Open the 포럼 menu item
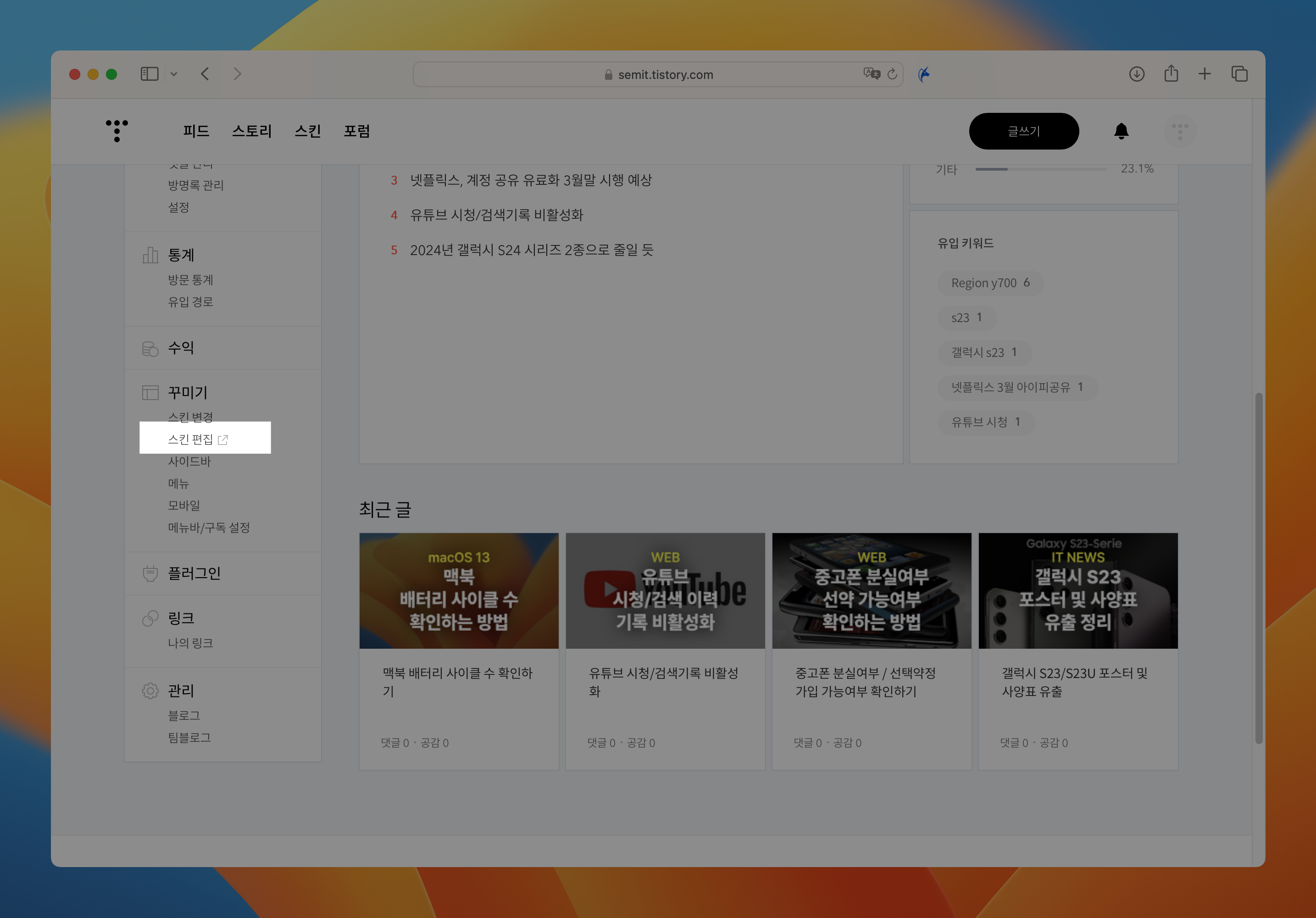This screenshot has height=918, width=1316. (356, 131)
